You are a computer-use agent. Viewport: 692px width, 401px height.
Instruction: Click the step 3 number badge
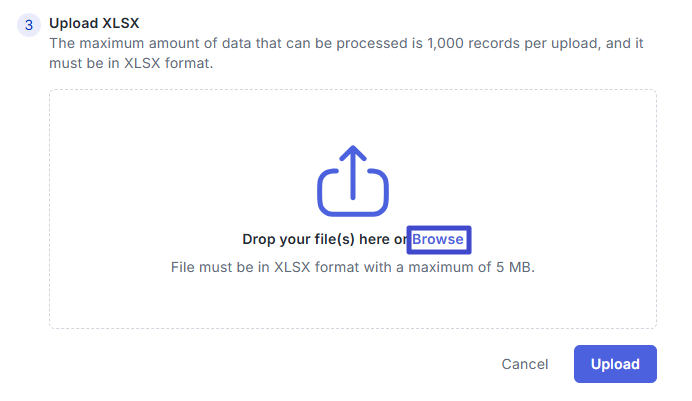(x=29, y=25)
